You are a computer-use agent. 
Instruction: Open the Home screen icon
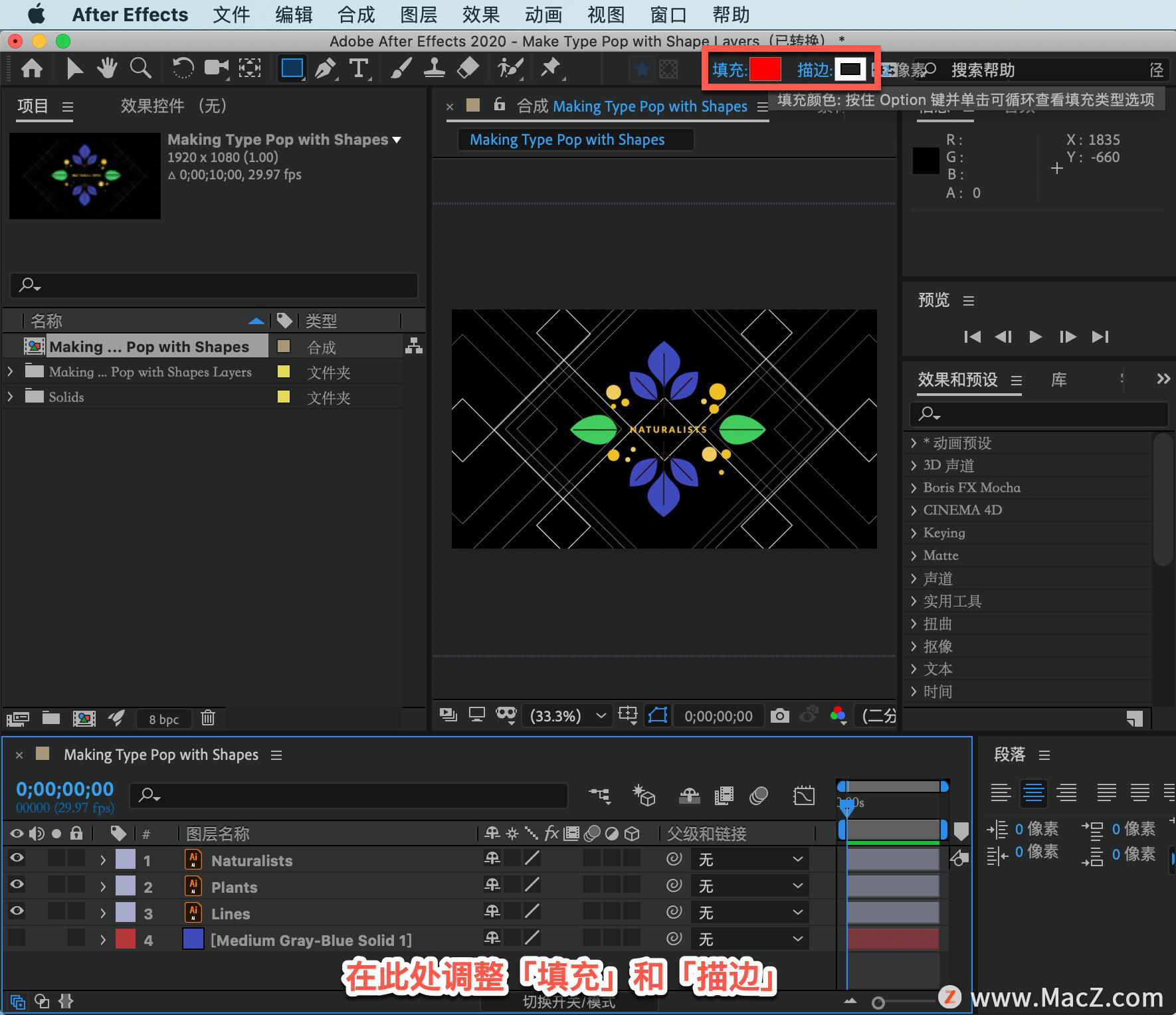point(32,68)
